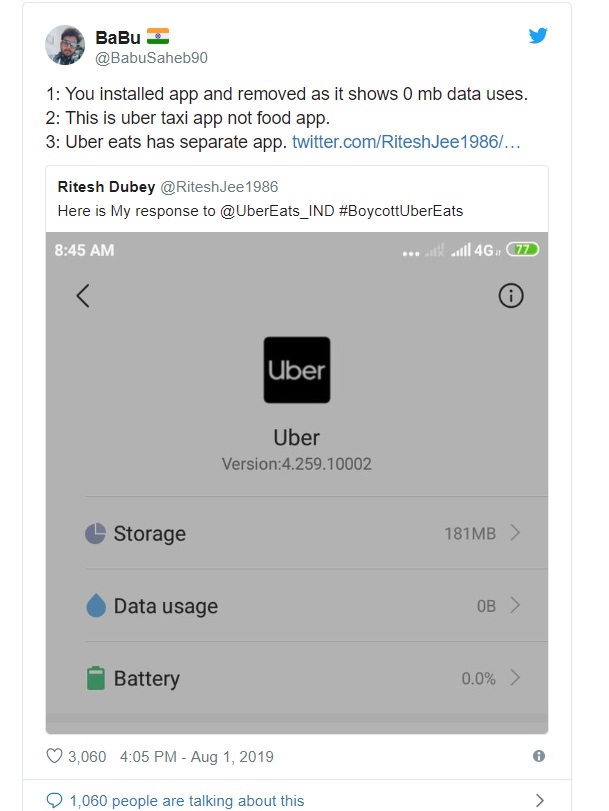The image size is (609, 811).
Task: Expand the Storage 181MB chevron
Action: [515, 533]
